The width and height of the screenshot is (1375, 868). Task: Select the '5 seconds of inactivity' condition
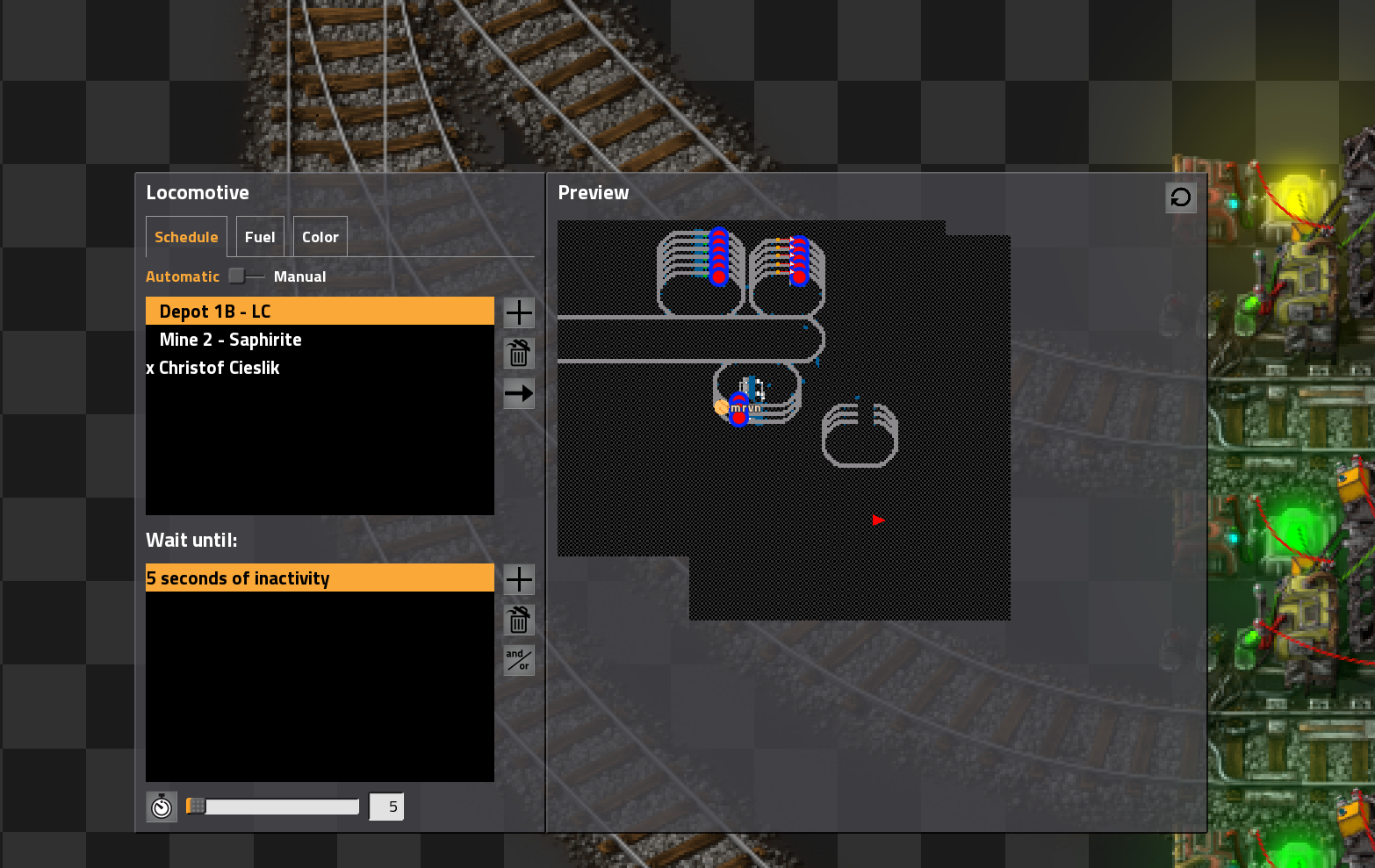click(320, 578)
